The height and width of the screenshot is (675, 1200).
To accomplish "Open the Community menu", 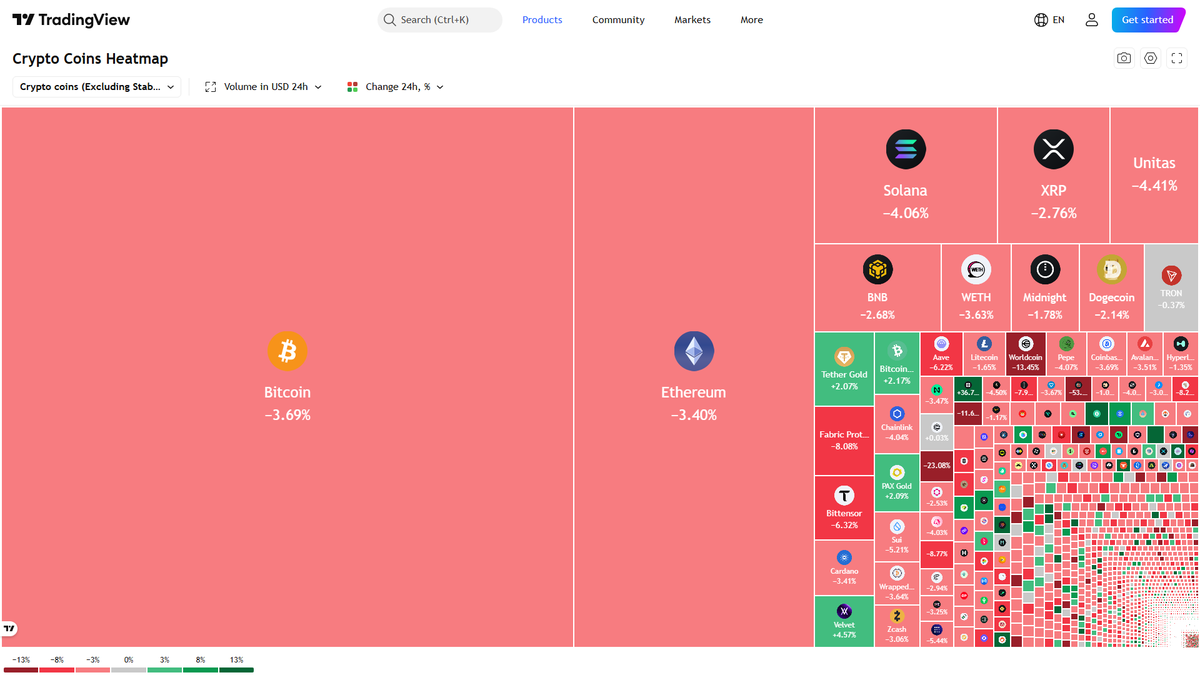I will click(x=618, y=20).
